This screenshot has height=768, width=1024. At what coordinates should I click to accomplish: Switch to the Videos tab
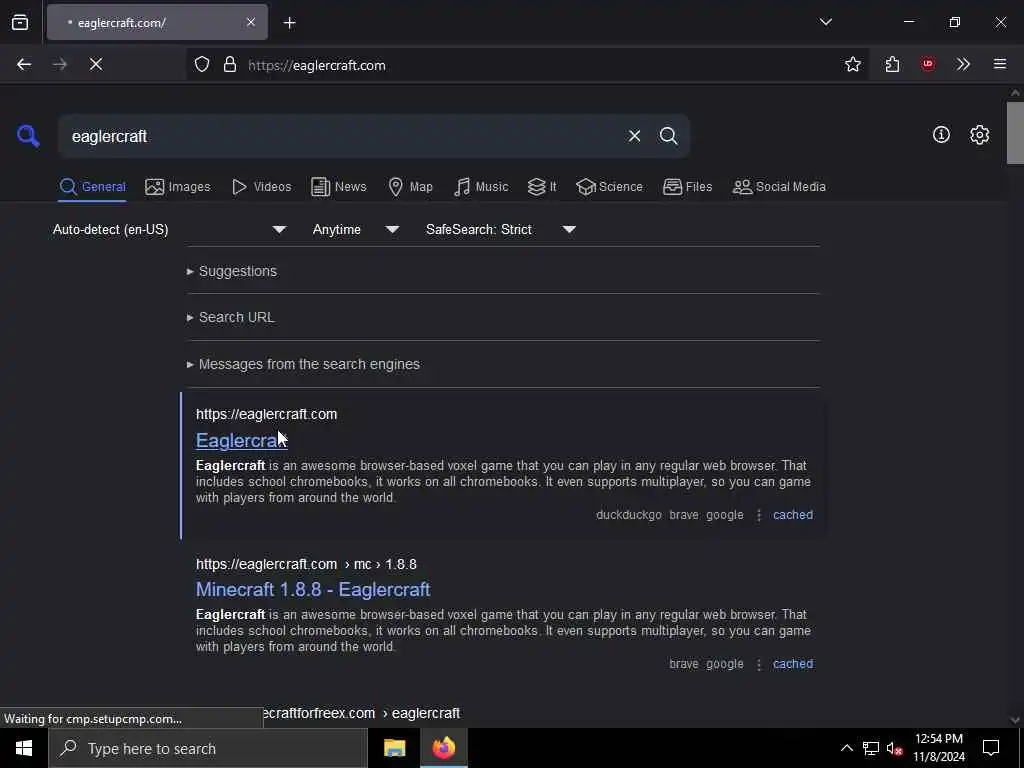(x=262, y=187)
